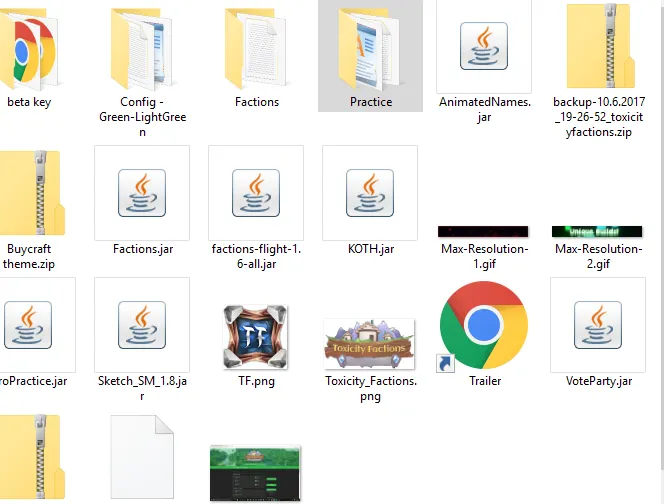Click the 'KOTH.jar' file name
The height and width of the screenshot is (504, 664).
pos(371,249)
